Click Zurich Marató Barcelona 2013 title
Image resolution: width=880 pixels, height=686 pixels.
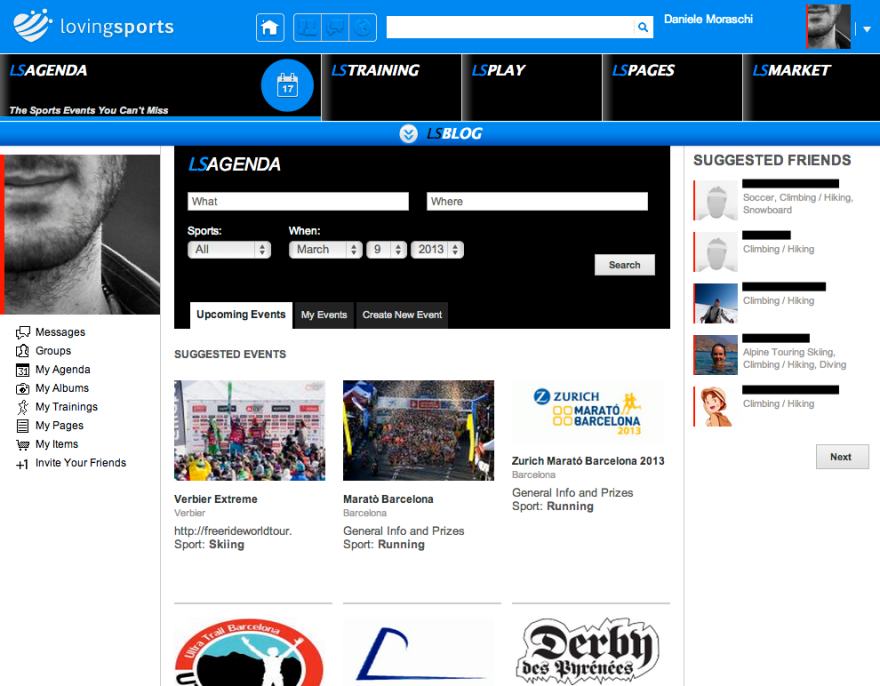click(x=588, y=461)
